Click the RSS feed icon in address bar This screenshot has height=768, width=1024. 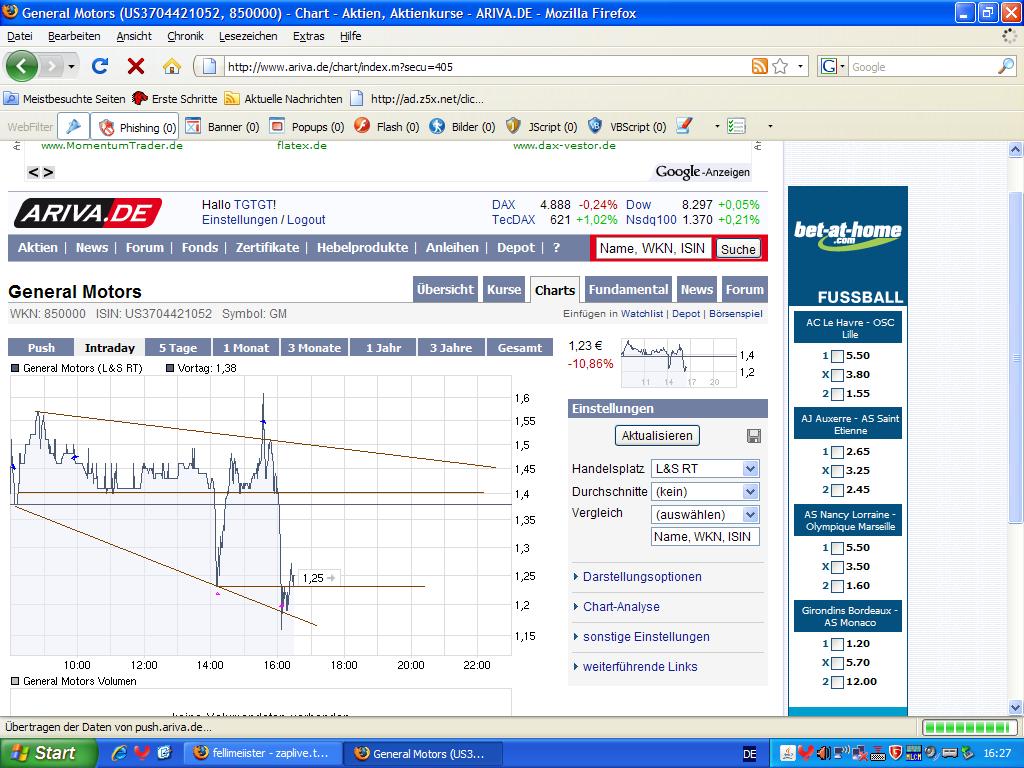point(760,66)
